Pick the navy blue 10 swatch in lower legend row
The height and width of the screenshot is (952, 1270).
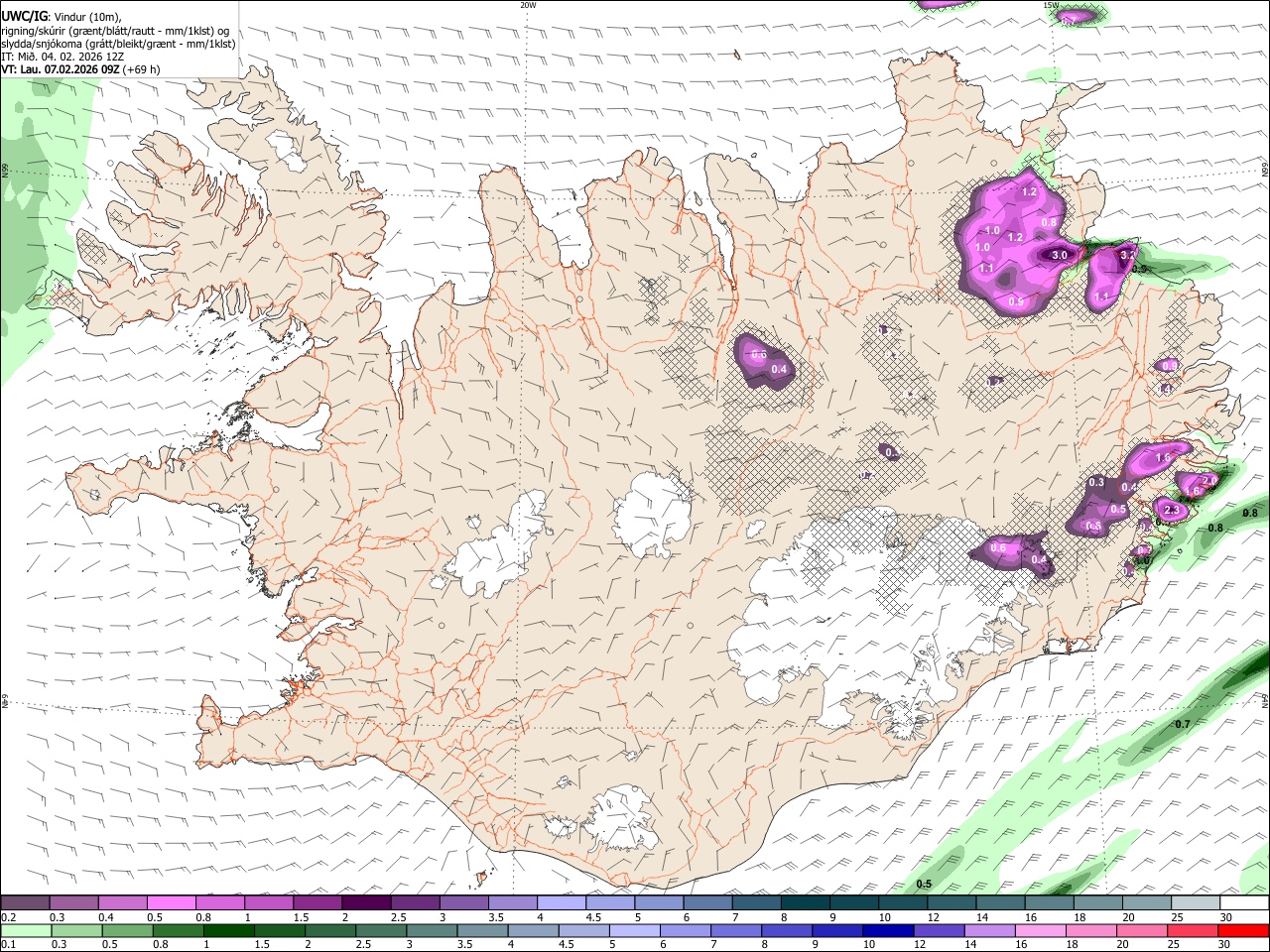point(886,930)
